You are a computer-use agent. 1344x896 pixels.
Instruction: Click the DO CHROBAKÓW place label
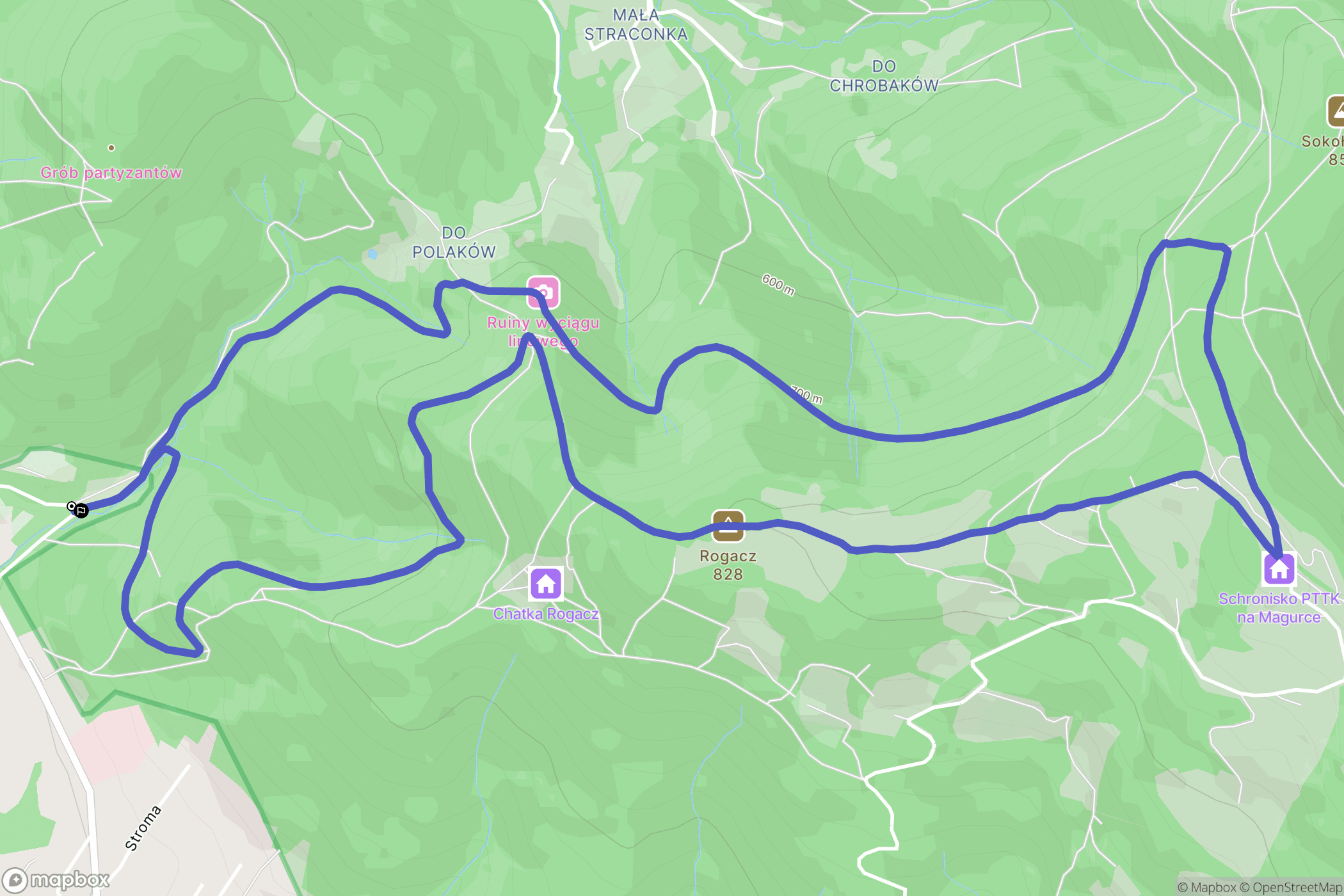884,76
